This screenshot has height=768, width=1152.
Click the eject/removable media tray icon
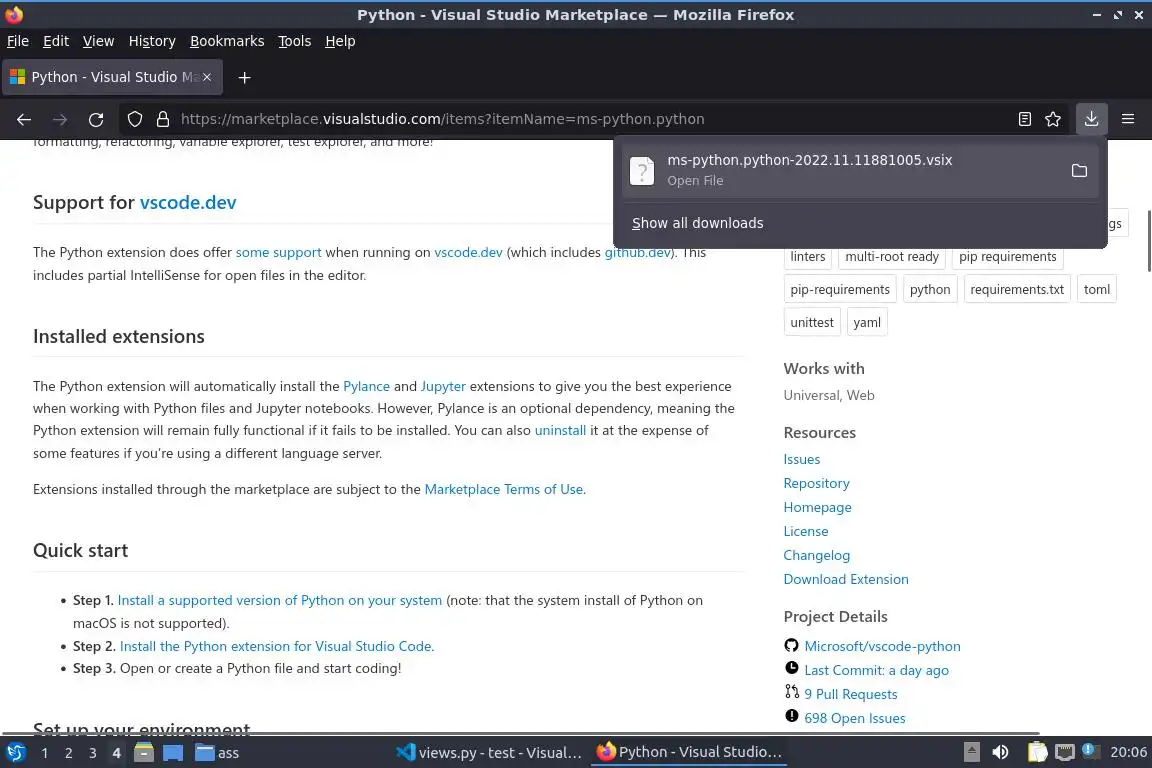pyautogui.click(x=971, y=752)
